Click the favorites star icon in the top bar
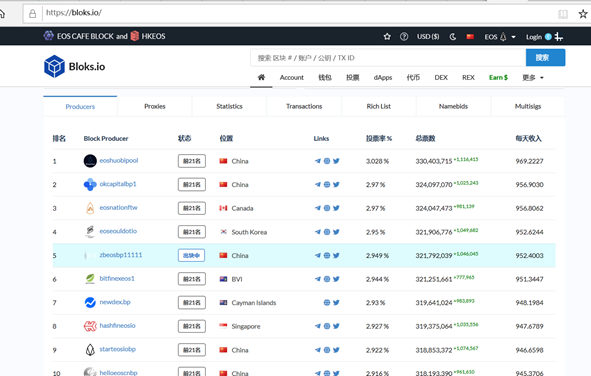 pos(387,37)
